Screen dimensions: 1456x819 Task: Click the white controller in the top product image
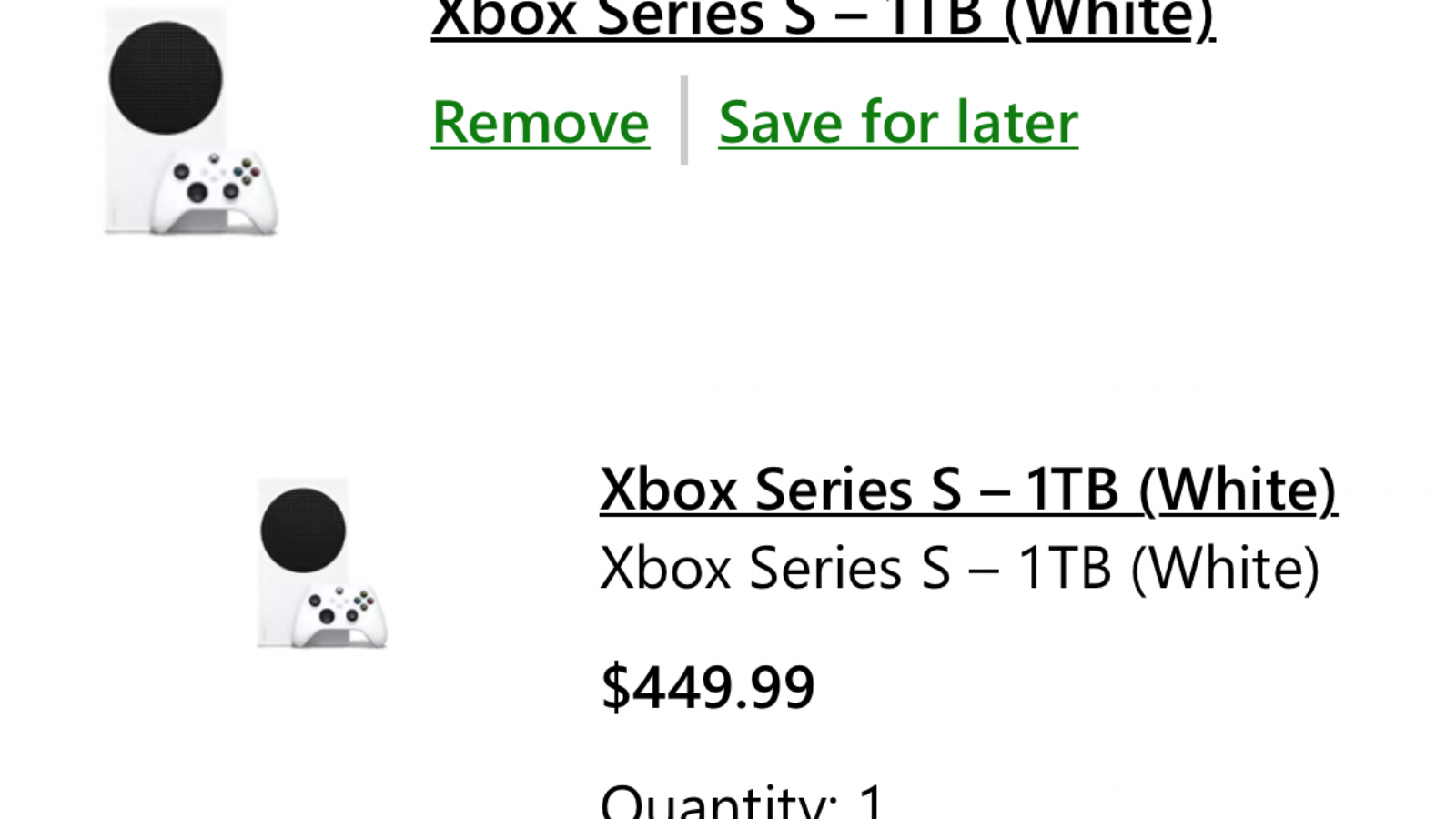tap(215, 192)
